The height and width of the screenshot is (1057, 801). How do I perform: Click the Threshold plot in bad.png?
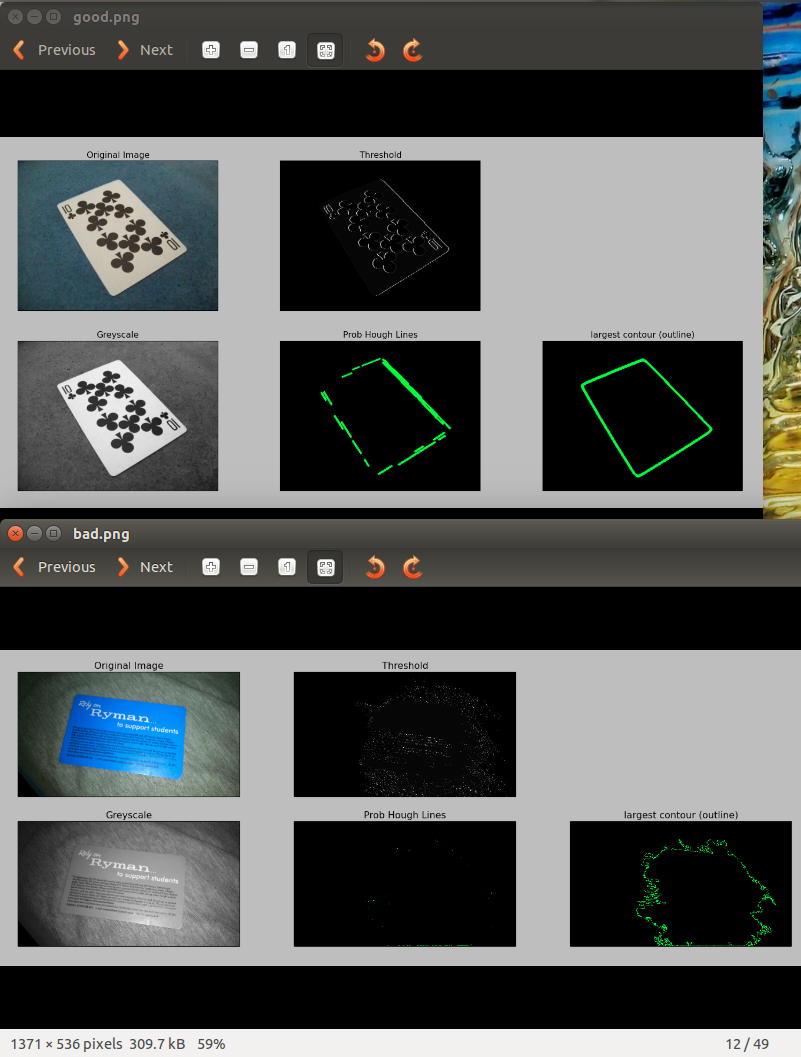tap(405, 734)
